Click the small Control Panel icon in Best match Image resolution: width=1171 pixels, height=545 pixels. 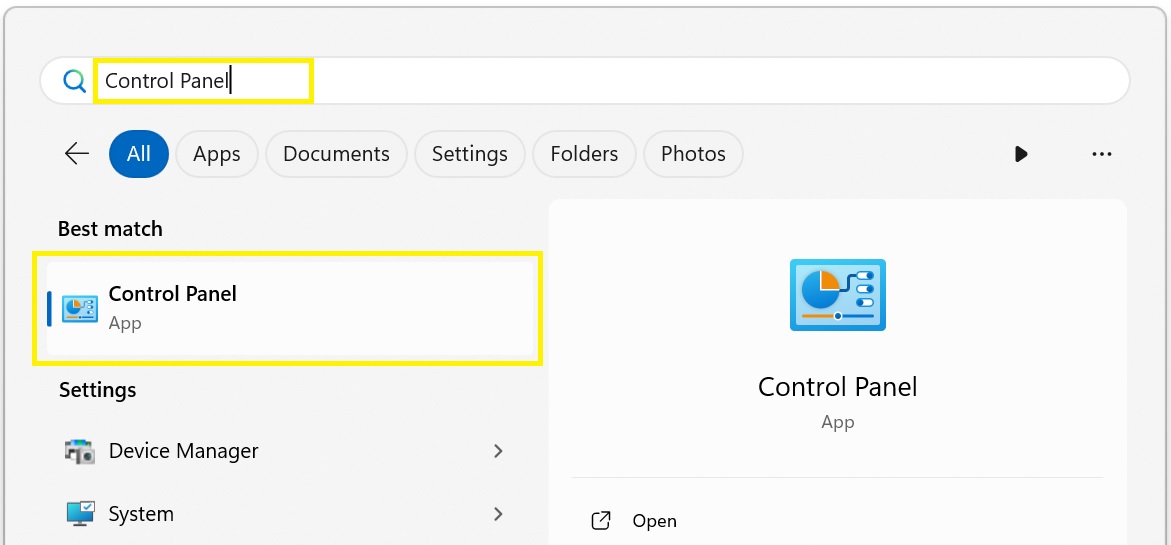(80, 308)
